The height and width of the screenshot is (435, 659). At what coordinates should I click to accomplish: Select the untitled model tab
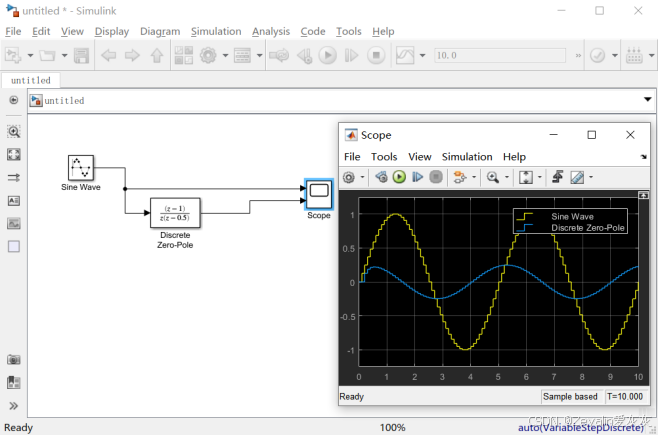(31, 80)
